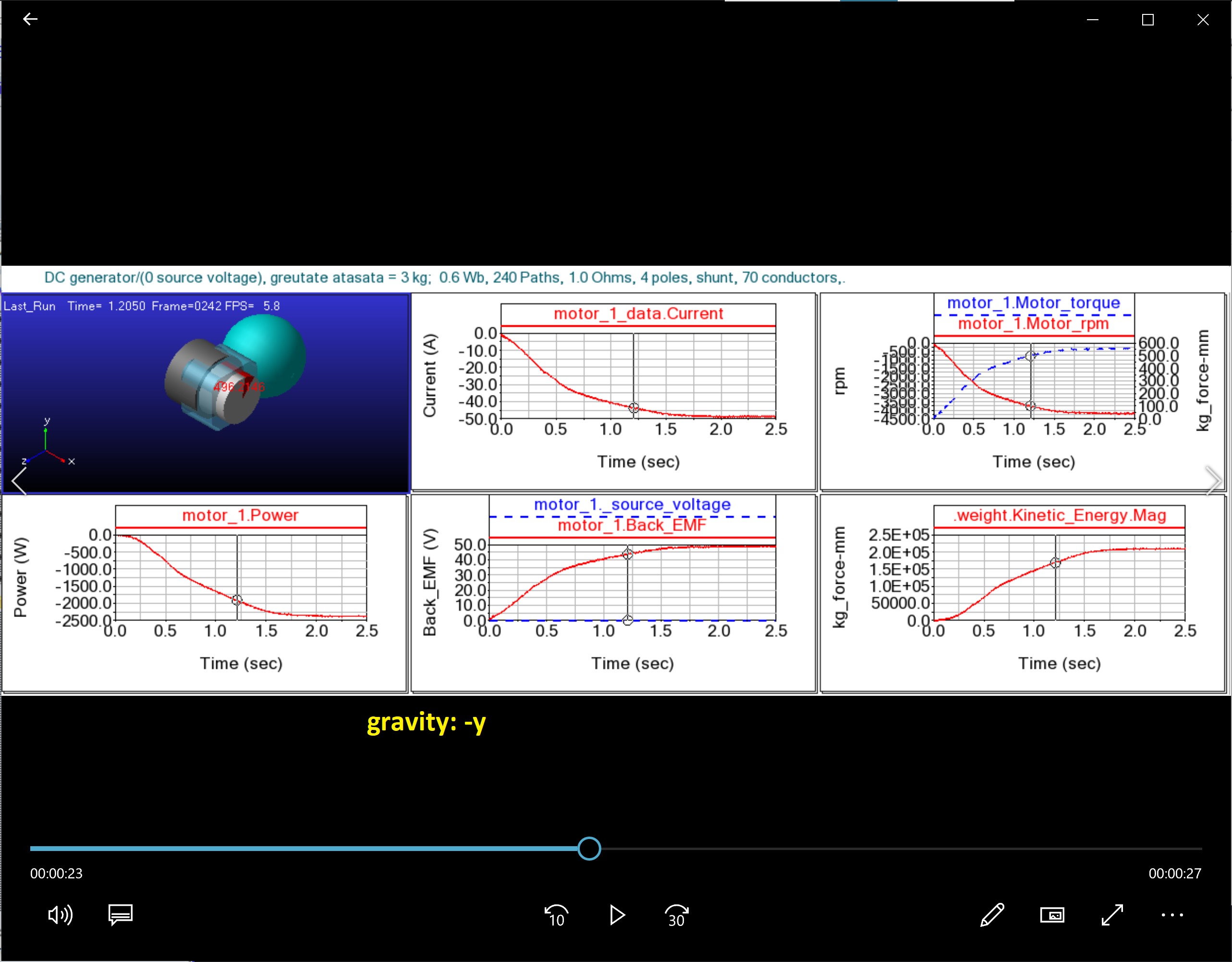Click the back arrow icon

tap(30, 19)
